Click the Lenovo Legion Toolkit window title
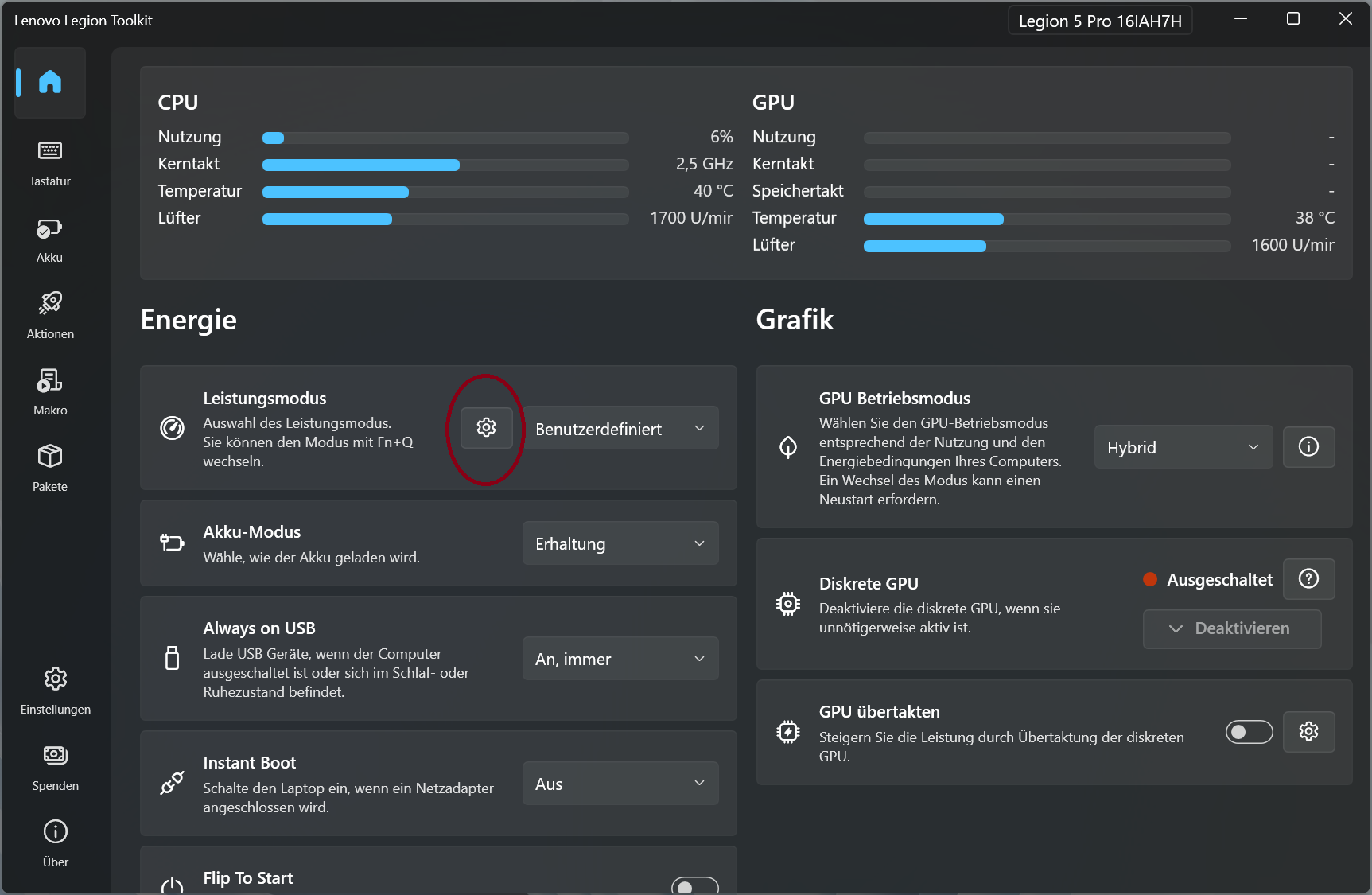The height and width of the screenshot is (895, 1372). [84, 21]
